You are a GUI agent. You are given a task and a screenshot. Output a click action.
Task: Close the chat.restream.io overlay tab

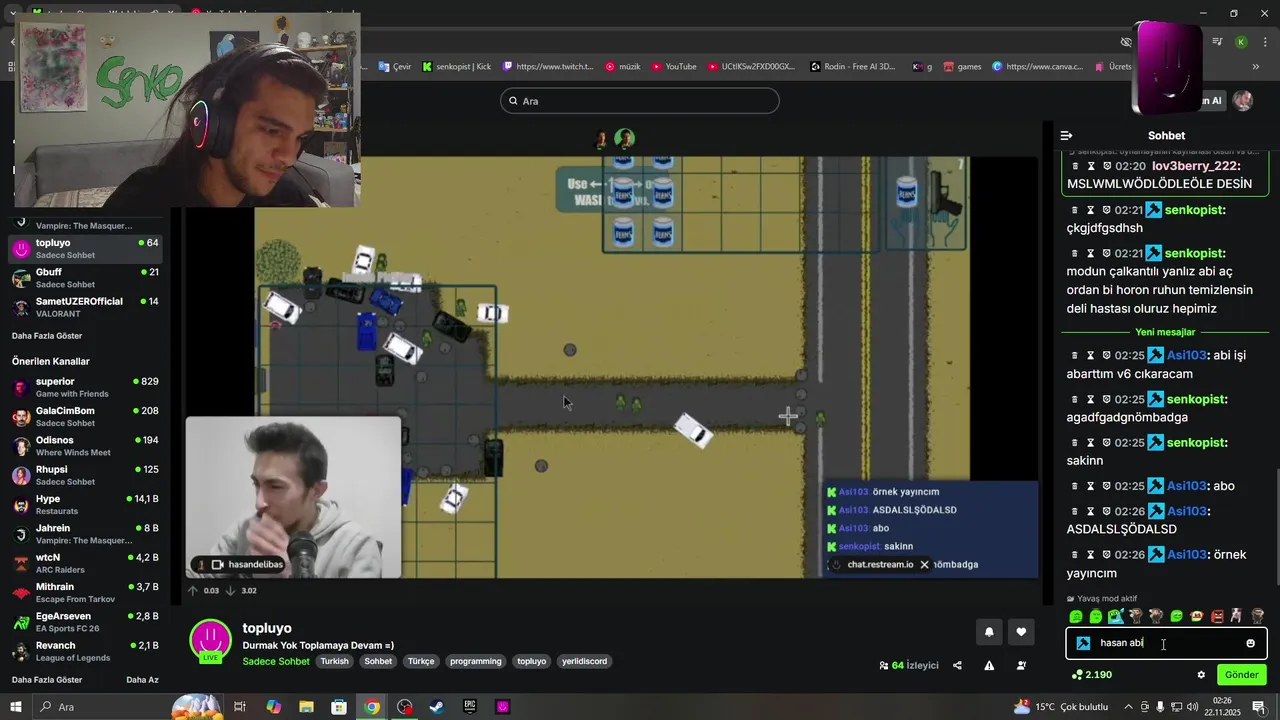pyautogui.click(x=924, y=565)
